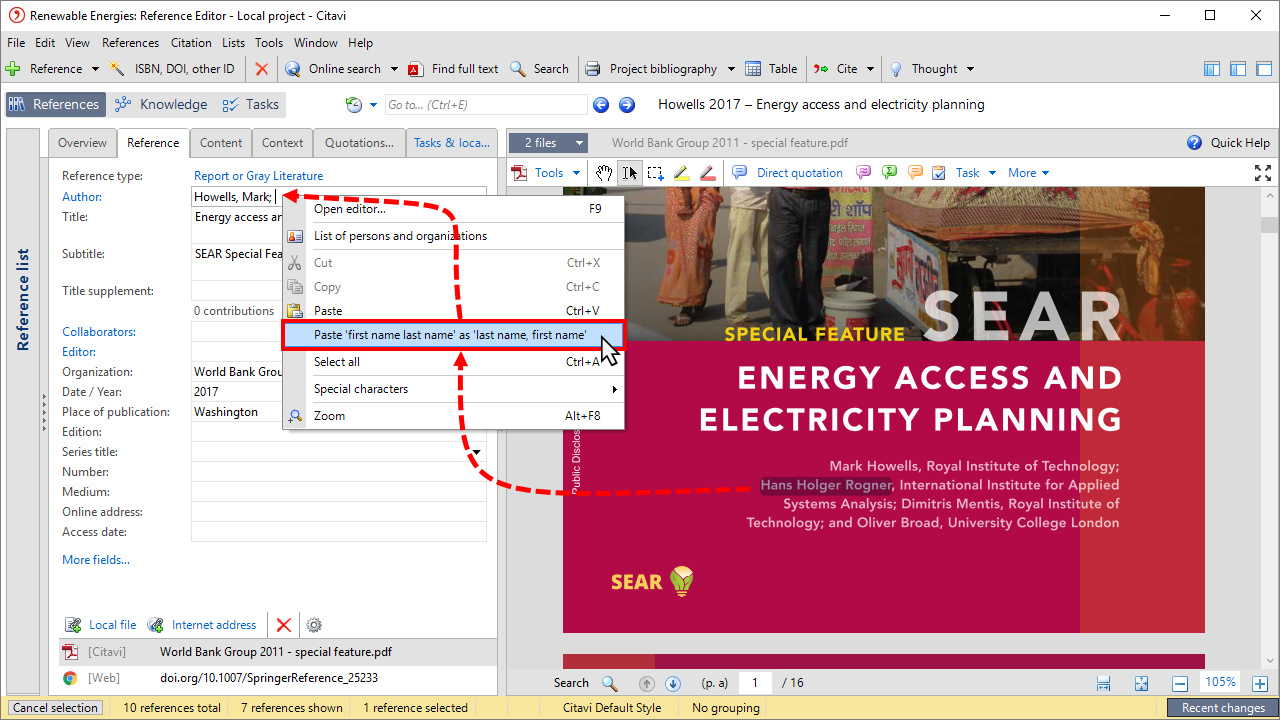
Task: Toggle full screen PDF preview icon
Action: click(1263, 173)
